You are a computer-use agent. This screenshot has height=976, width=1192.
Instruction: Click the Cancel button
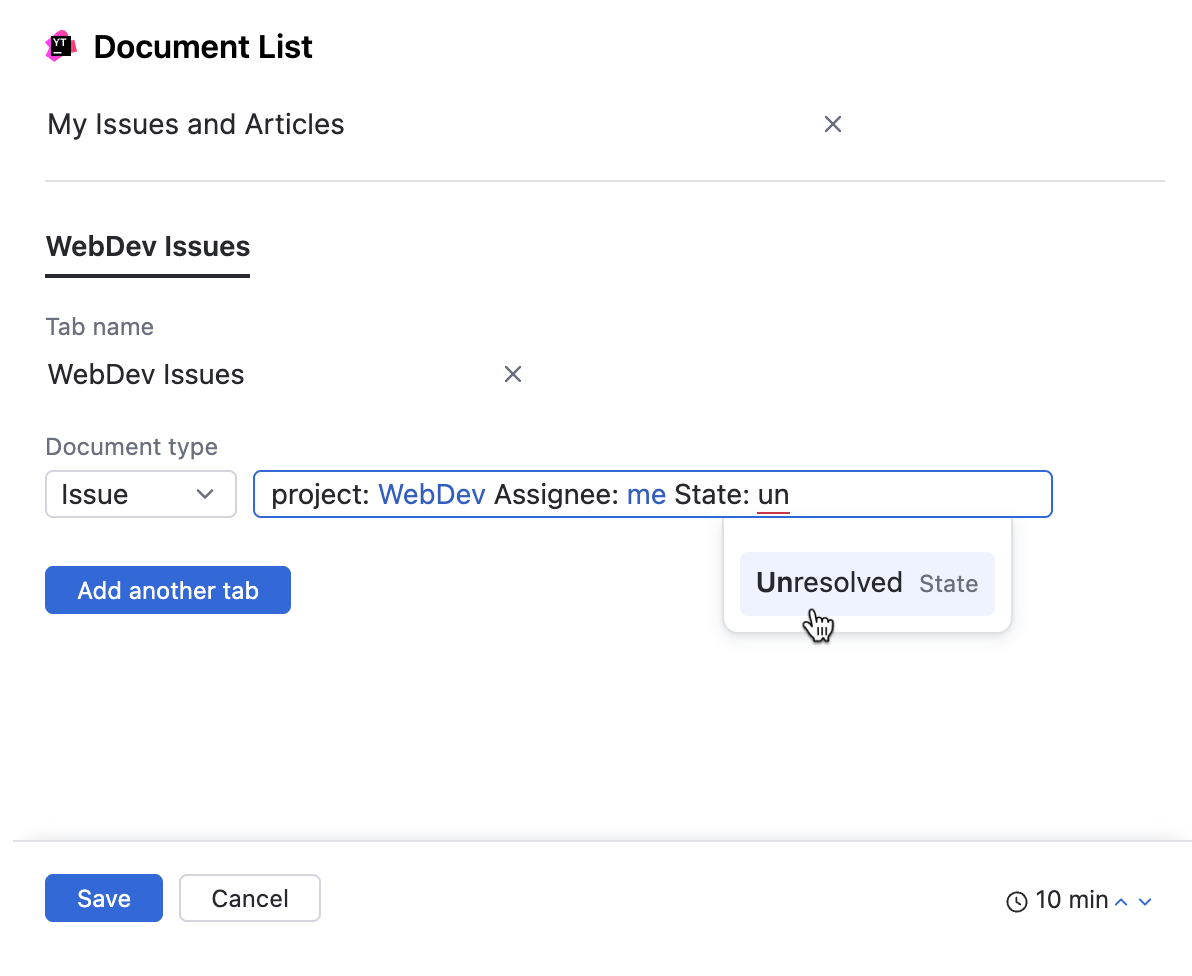pyautogui.click(x=249, y=898)
